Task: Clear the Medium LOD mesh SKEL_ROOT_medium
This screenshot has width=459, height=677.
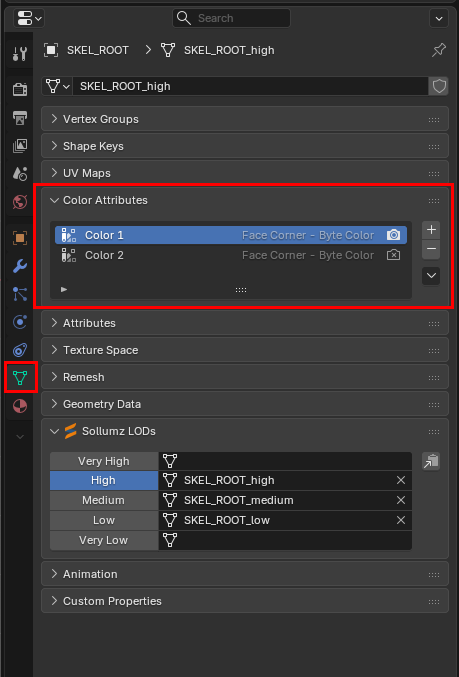Action: (401, 500)
